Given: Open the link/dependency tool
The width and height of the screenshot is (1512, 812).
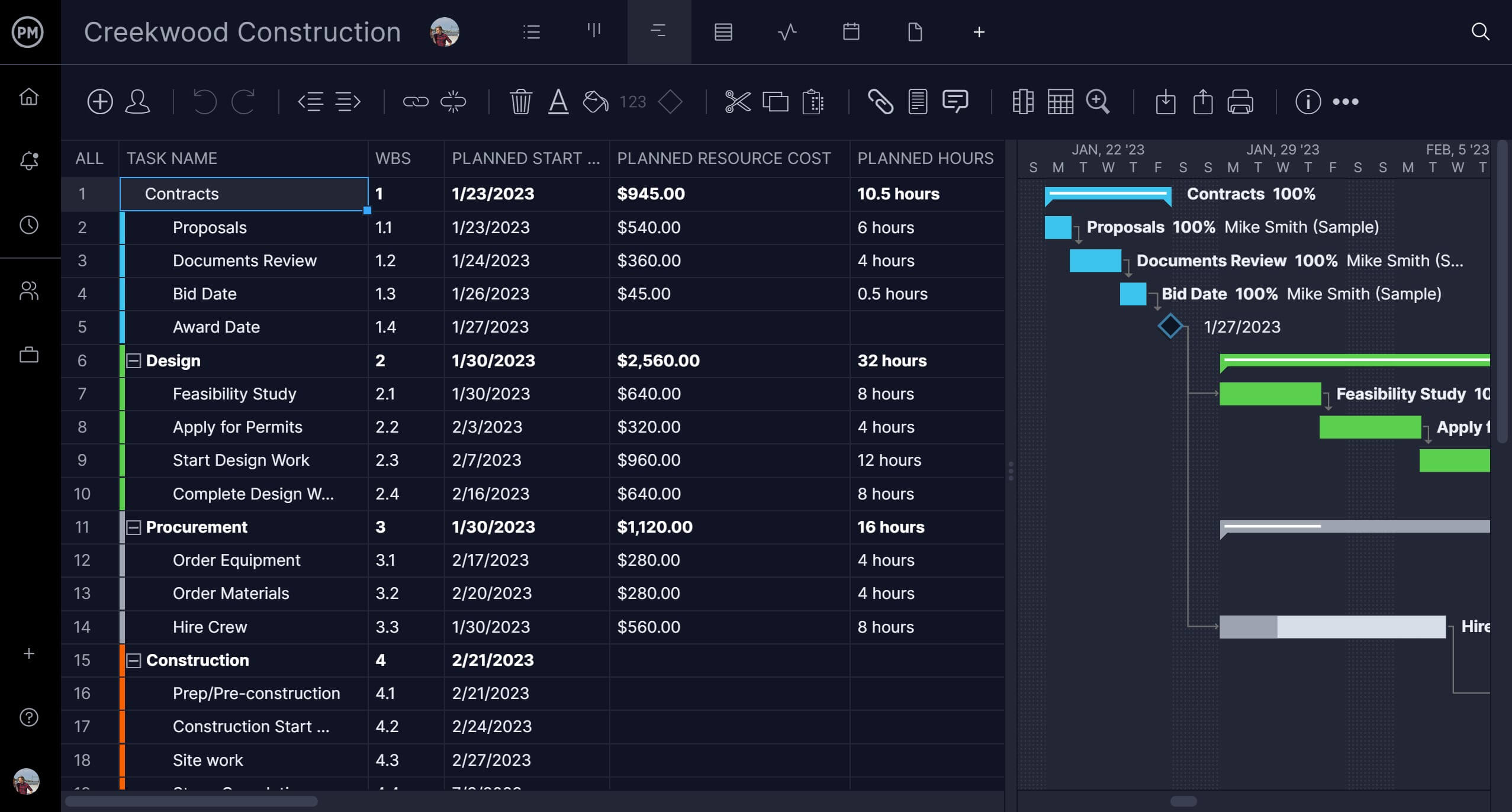Looking at the screenshot, I should pyautogui.click(x=414, y=100).
